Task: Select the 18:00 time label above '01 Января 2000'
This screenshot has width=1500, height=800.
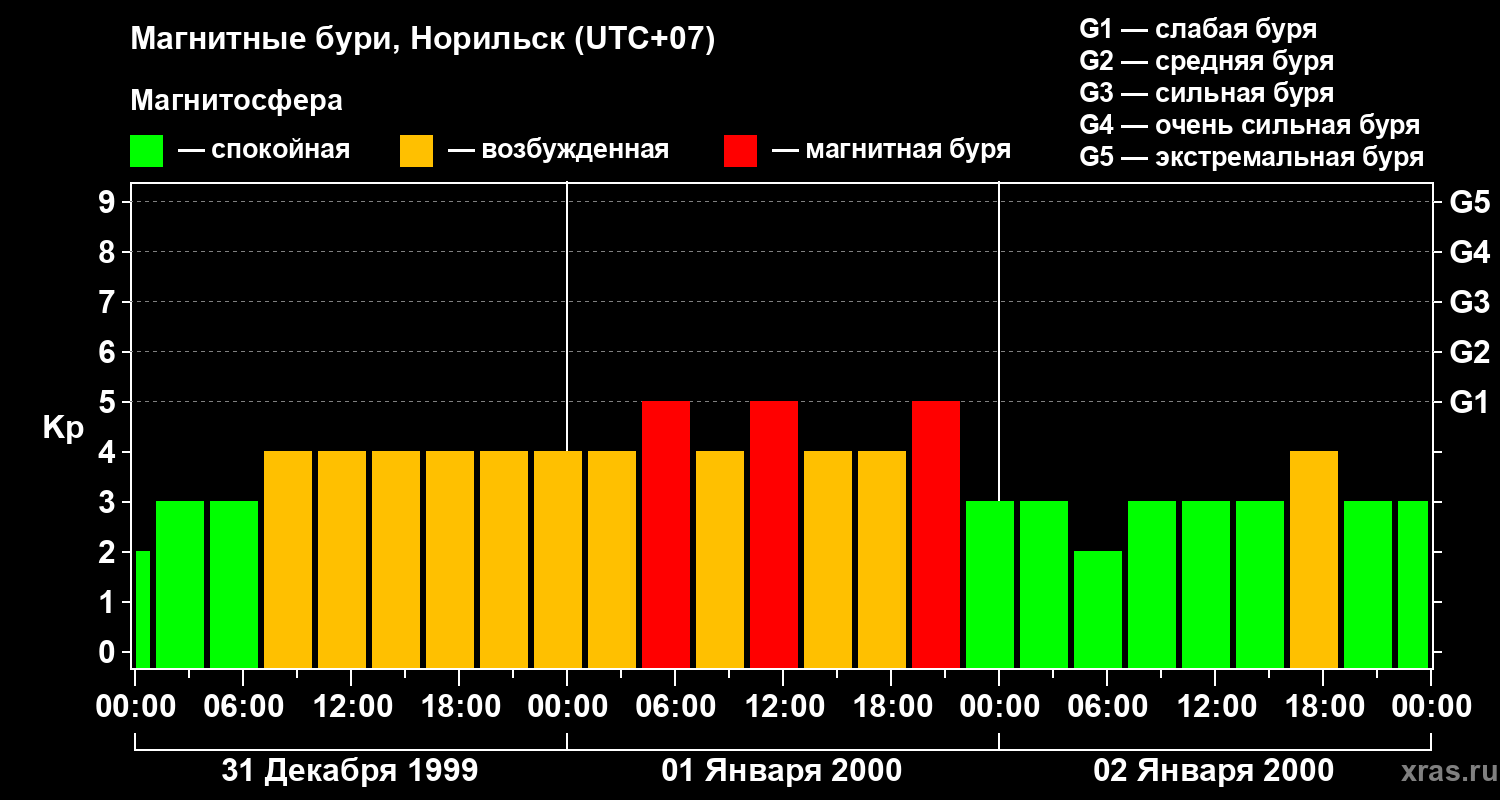Action: point(891,706)
